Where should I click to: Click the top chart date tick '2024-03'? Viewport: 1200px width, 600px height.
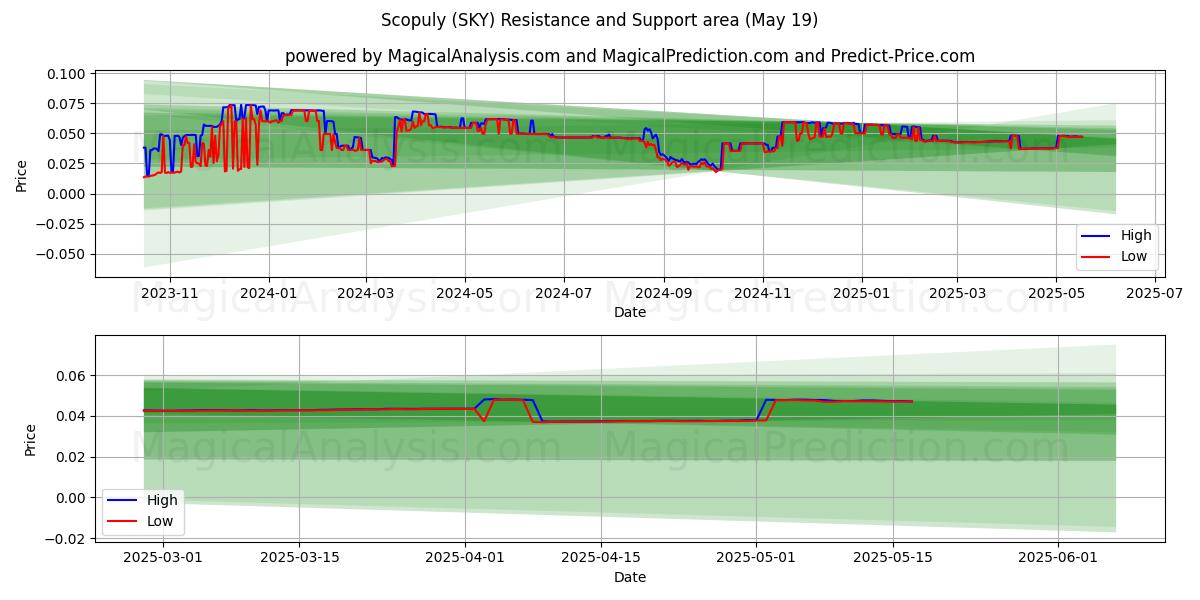coord(366,293)
